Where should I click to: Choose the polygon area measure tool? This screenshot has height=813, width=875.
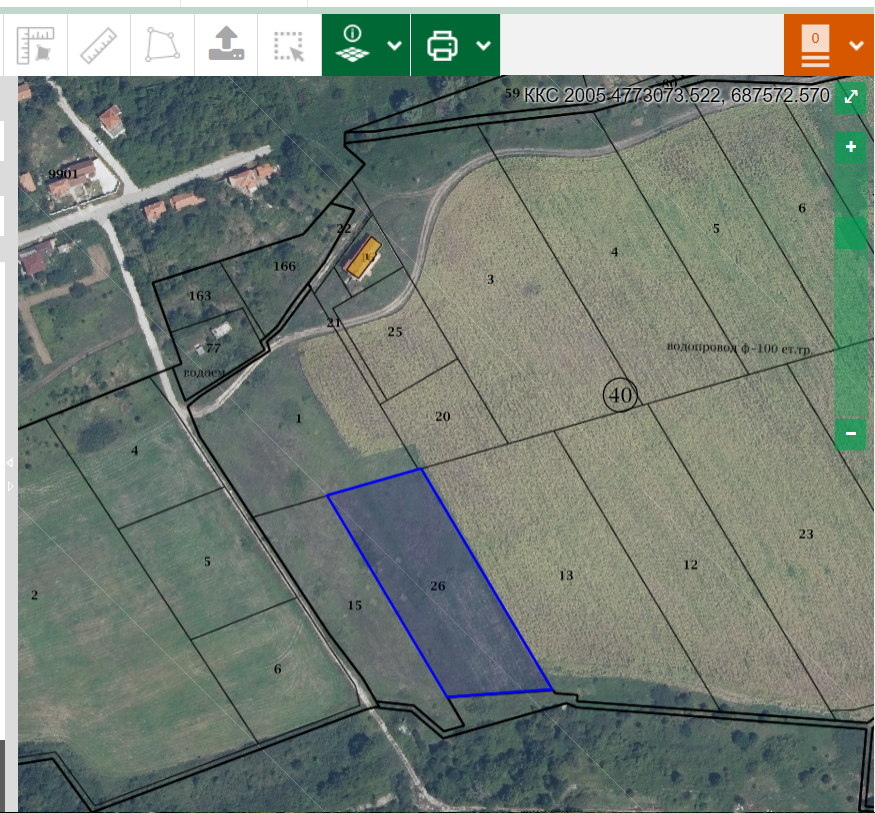[x=162, y=45]
